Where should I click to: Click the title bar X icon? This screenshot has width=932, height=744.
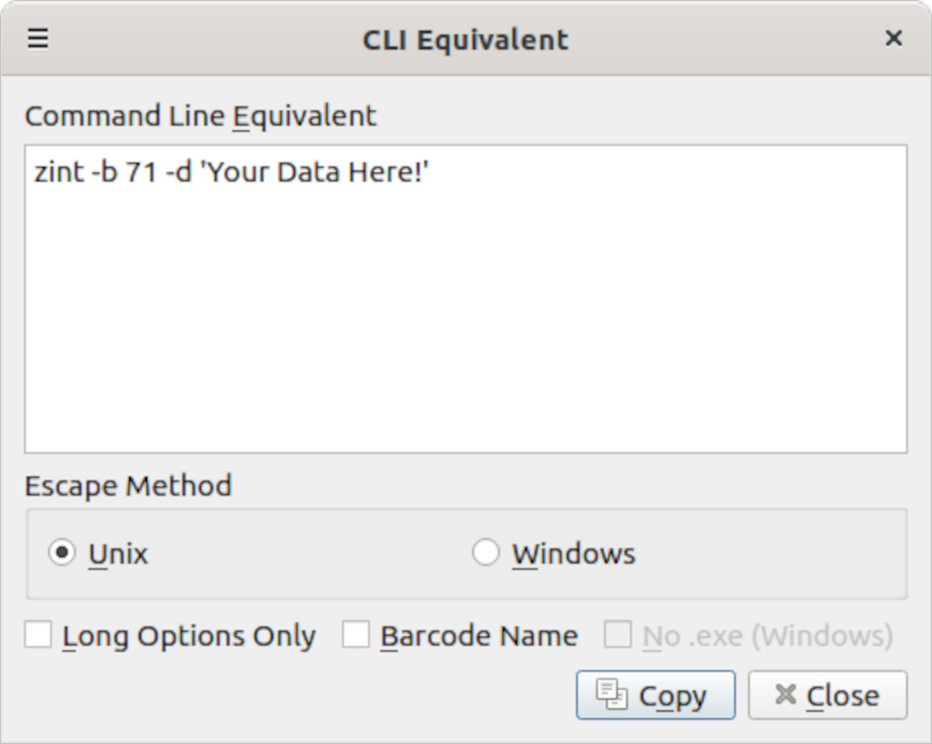893,39
